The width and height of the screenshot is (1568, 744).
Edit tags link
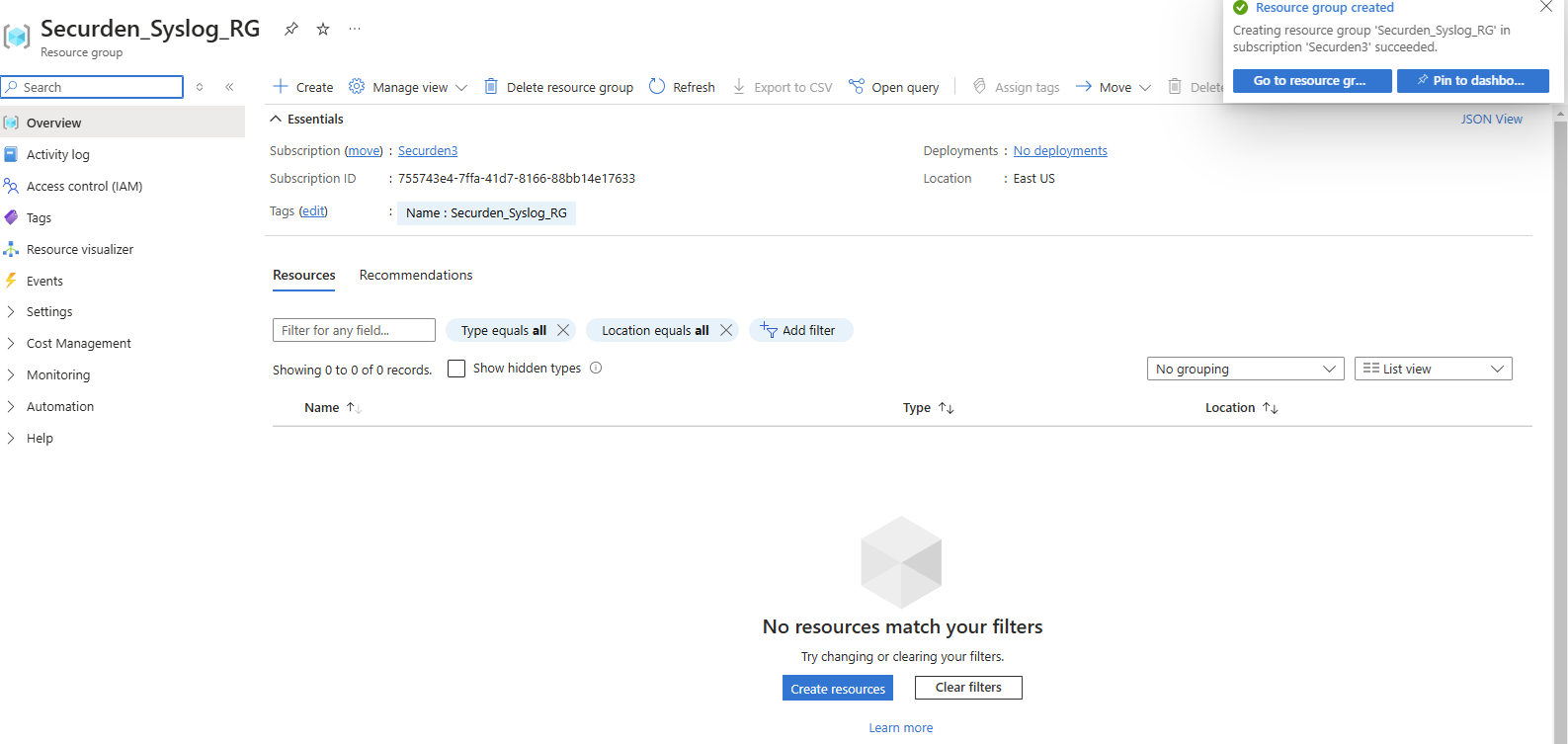(x=313, y=210)
